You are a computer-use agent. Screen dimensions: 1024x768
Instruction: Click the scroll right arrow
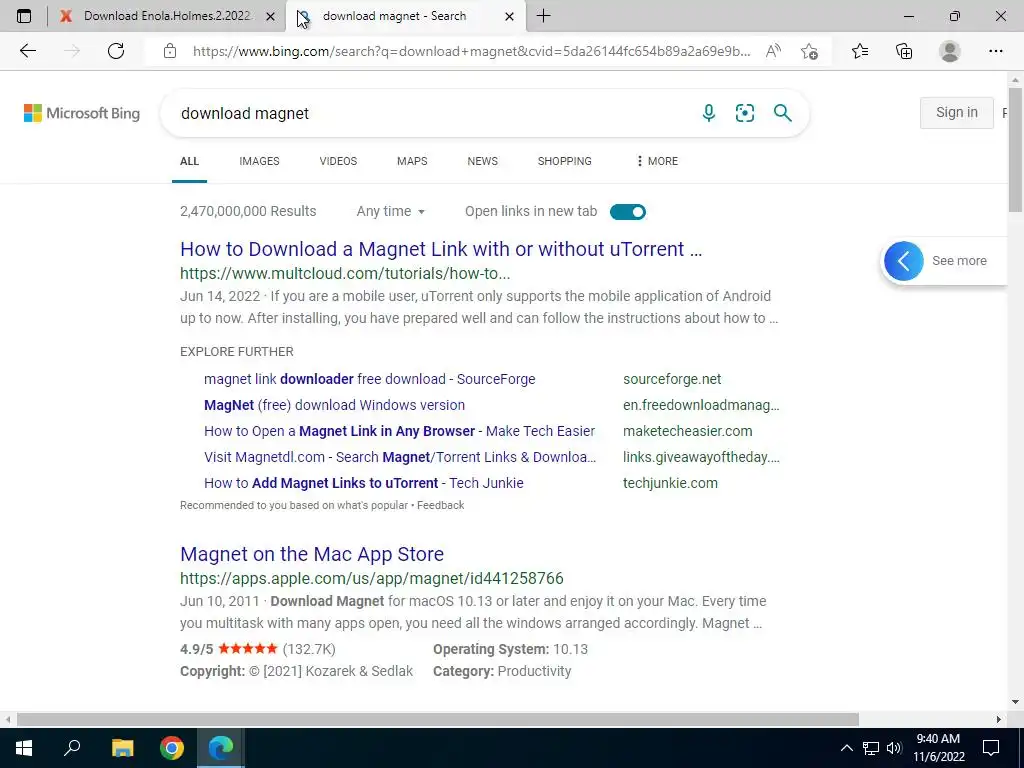[999, 719]
